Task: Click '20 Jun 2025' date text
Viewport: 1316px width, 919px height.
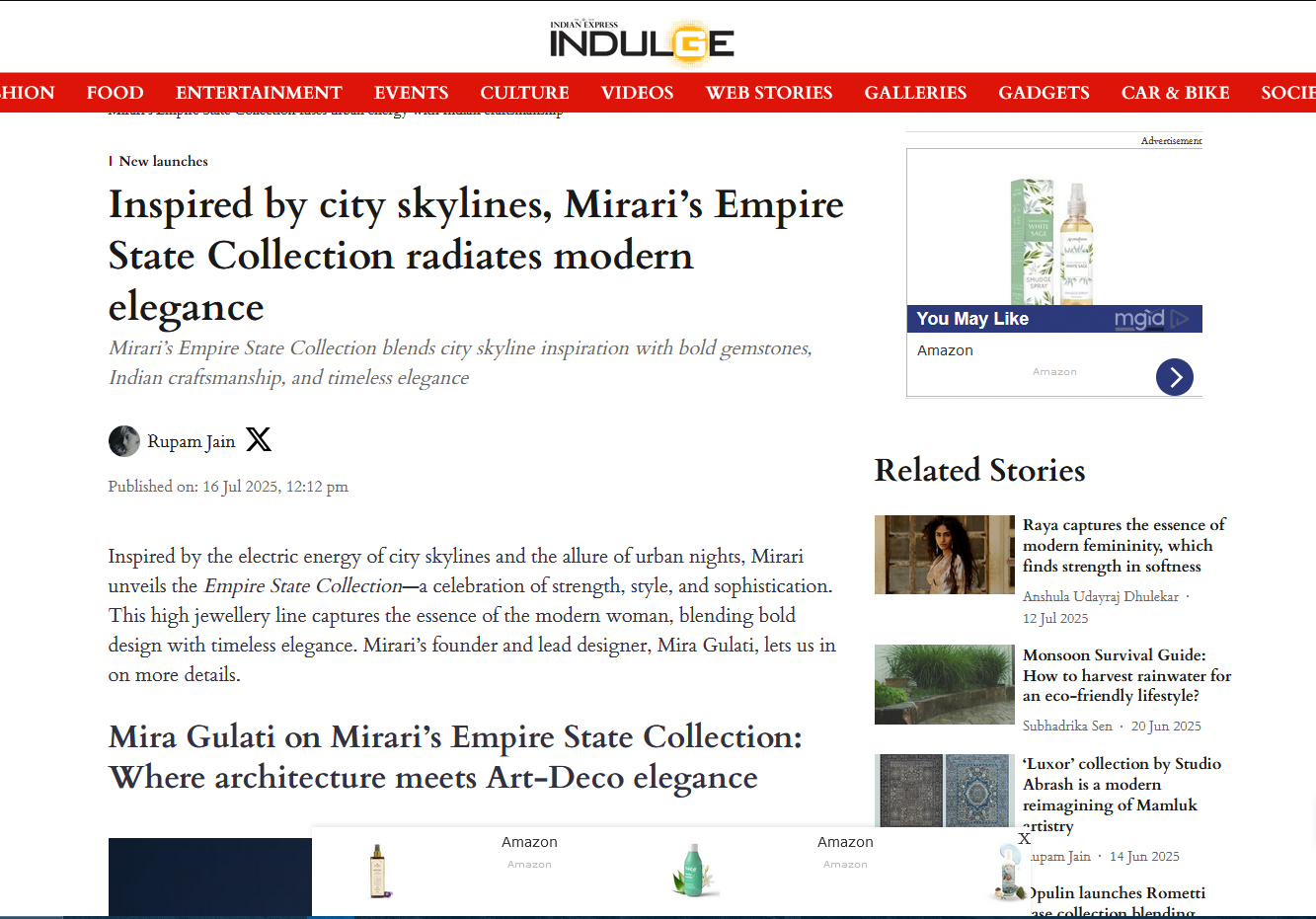Action: pyautogui.click(x=1166, y=726)
